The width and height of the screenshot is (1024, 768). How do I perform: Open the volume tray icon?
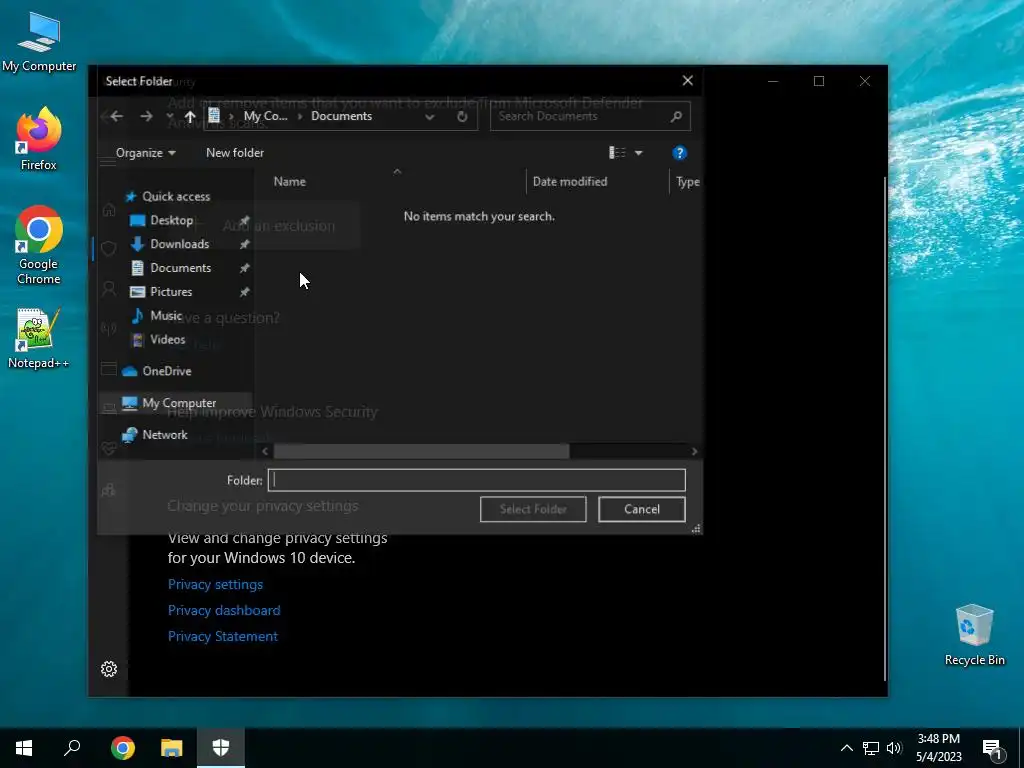coord(894,748)
